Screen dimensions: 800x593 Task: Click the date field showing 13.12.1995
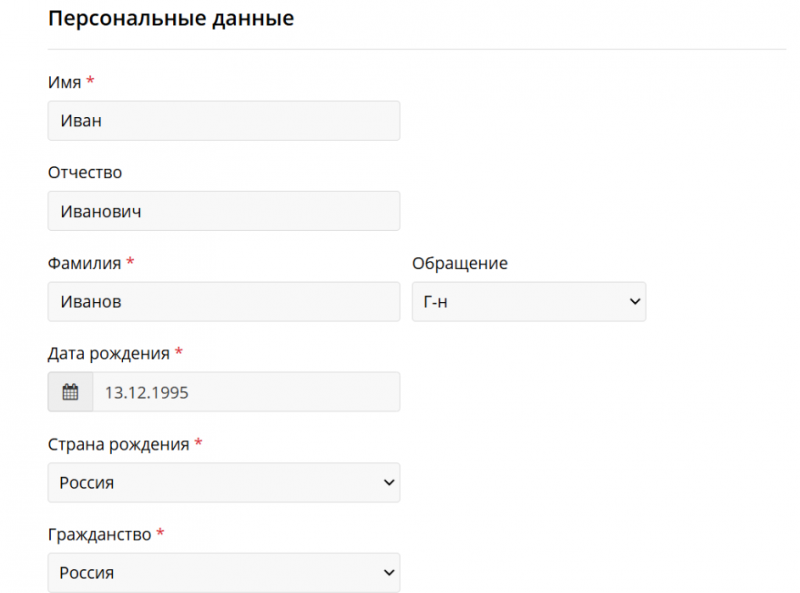[245, 392]
